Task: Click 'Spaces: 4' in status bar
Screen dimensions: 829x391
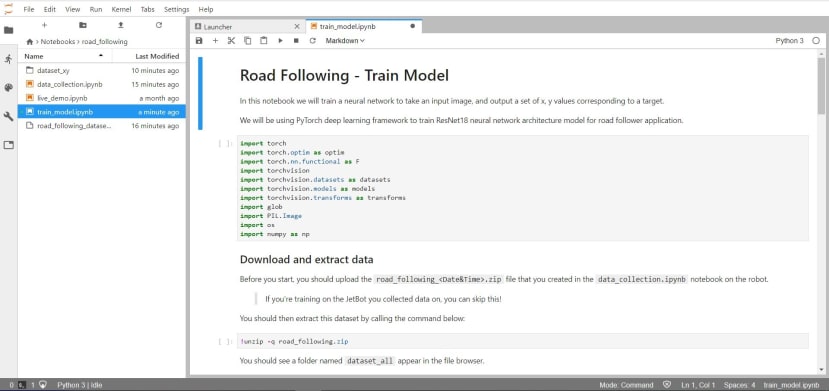Action: click(x=740, y=385)
